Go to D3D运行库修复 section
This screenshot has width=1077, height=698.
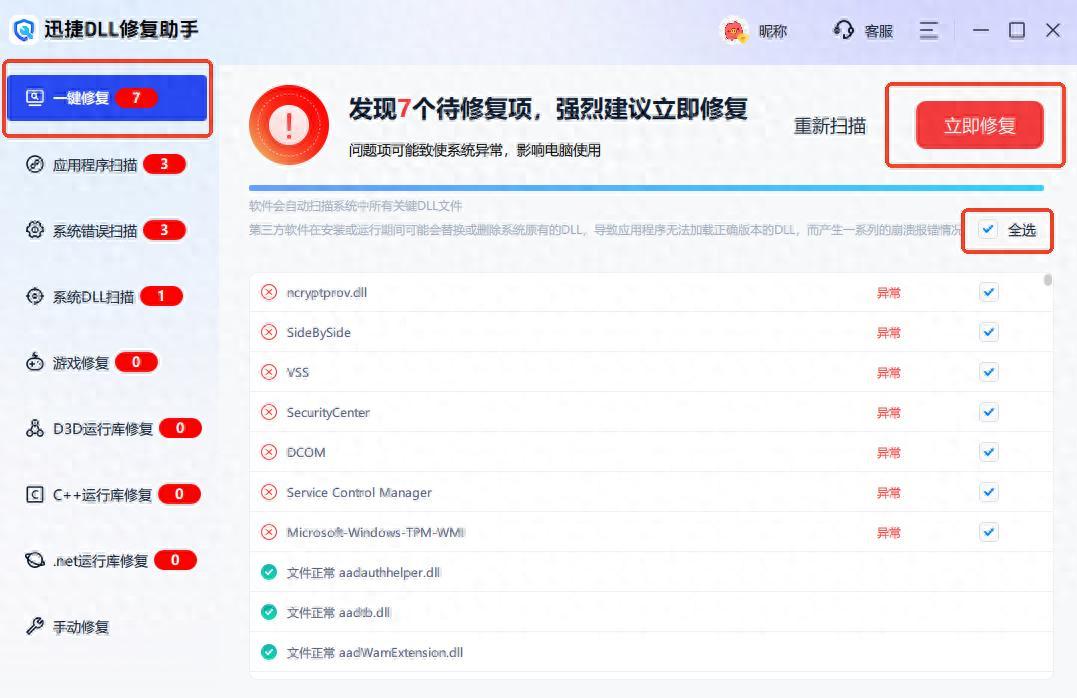(x=103, y=429)
